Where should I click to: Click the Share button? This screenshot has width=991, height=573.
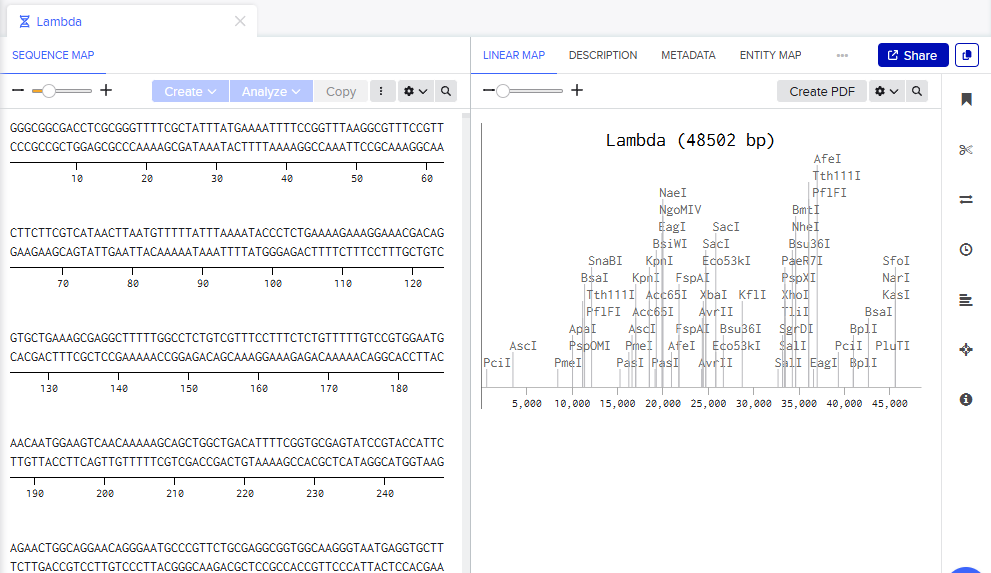(x=913, y=56)
